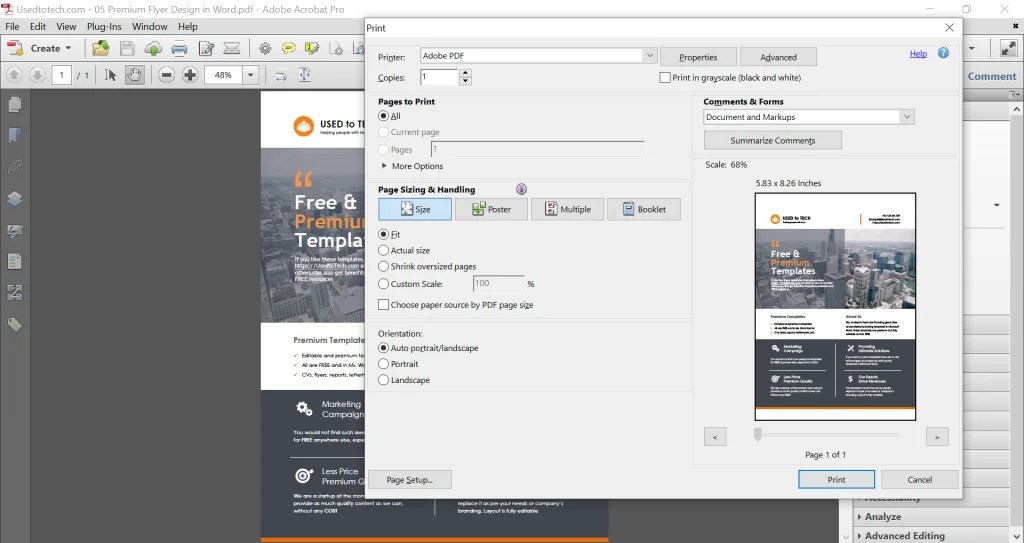Expand the Advanced Editing panel section
Screen dimensions: 1024x543
coord(904,535)
